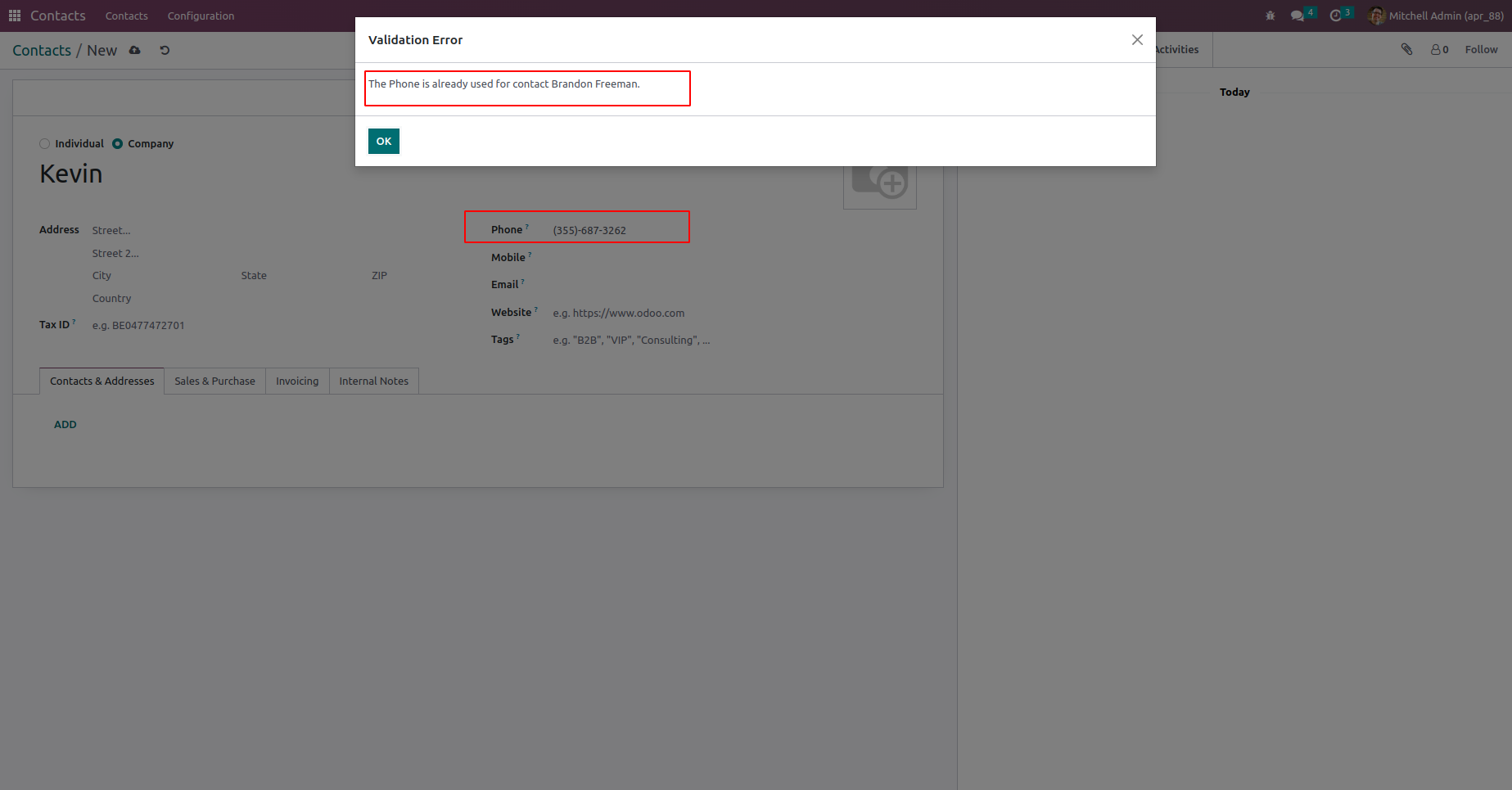Viewport: 1512px width, 790px height.
Task: Open the attachments paperclip icon
Action: pyautogui.click(x=1406, y=49)
